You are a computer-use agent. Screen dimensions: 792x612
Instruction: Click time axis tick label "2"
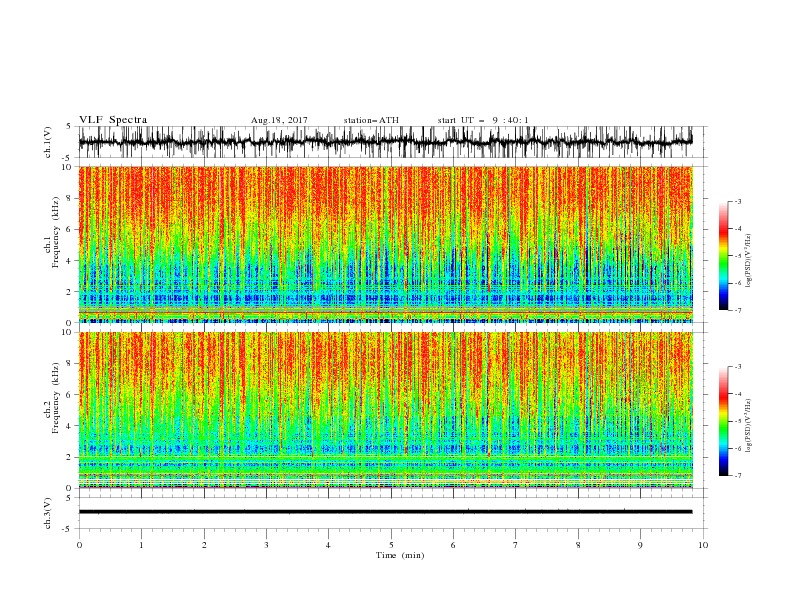coord(204,545)
